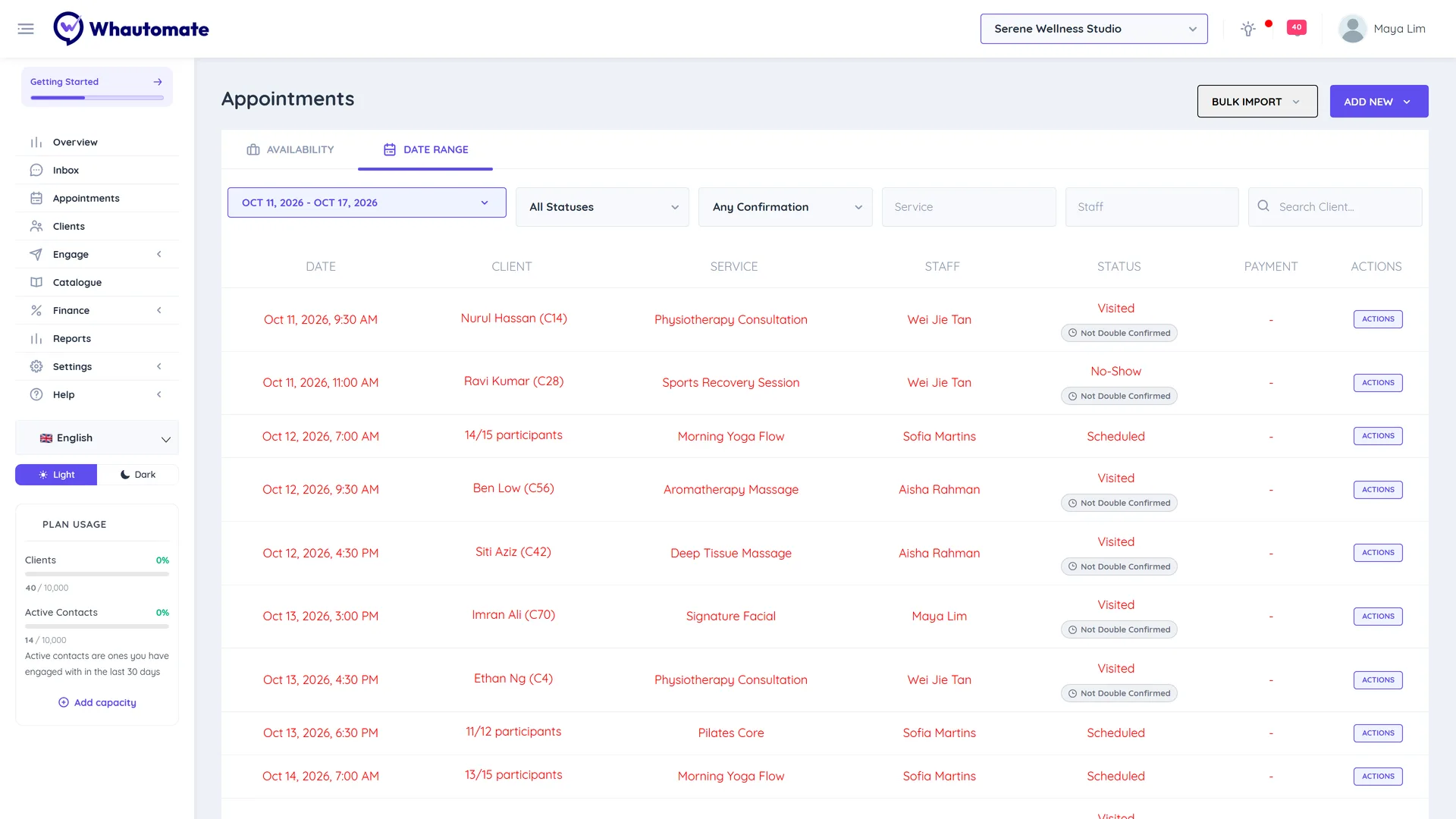Image resolution: width=1456 pixels, height=819 pixels.
Task: Click the Inbox chat bubble icon
Action: (x=36, y=170)
